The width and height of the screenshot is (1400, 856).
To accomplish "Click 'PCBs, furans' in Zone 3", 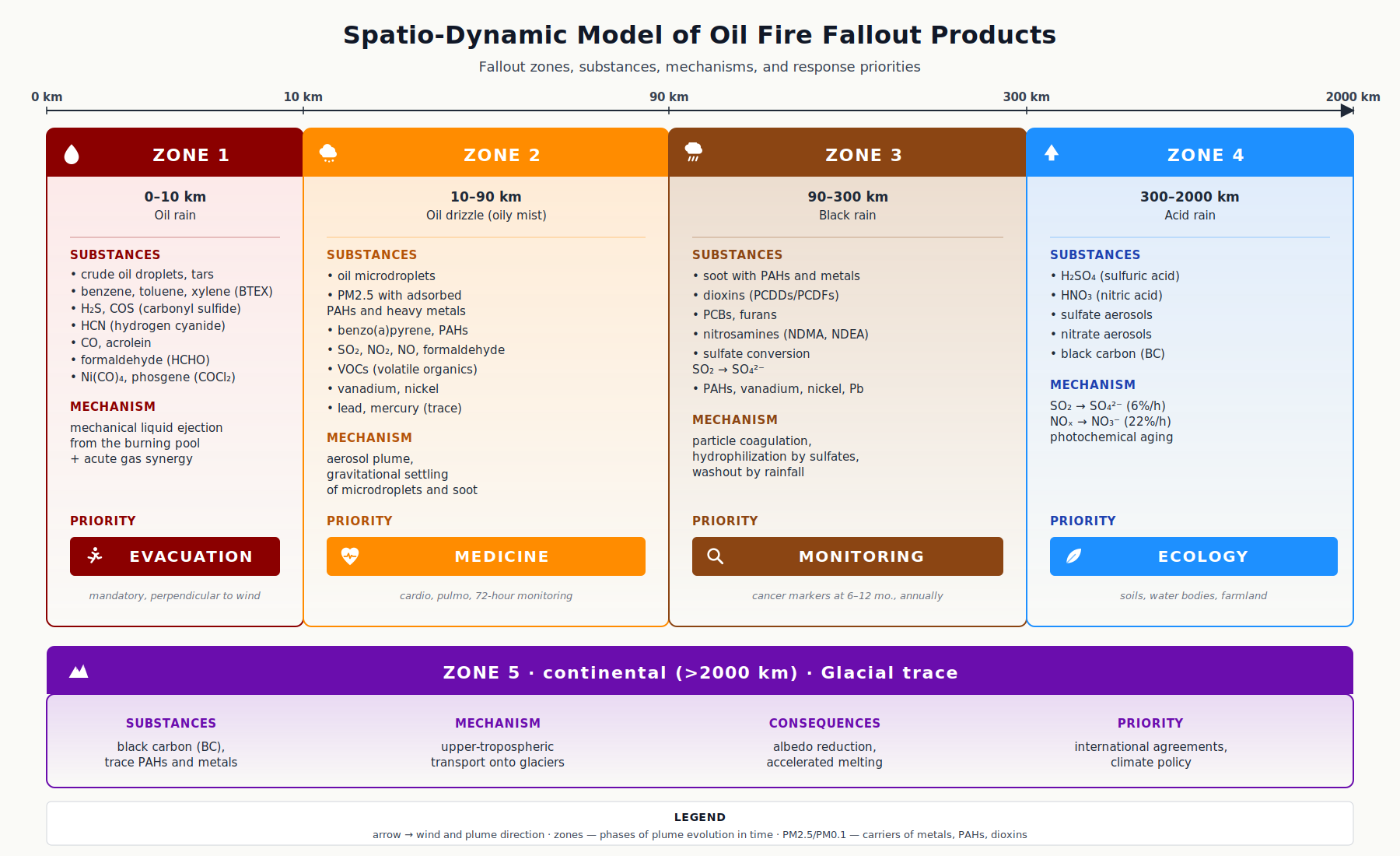I will pyautogui.click(x=740, y=314).
